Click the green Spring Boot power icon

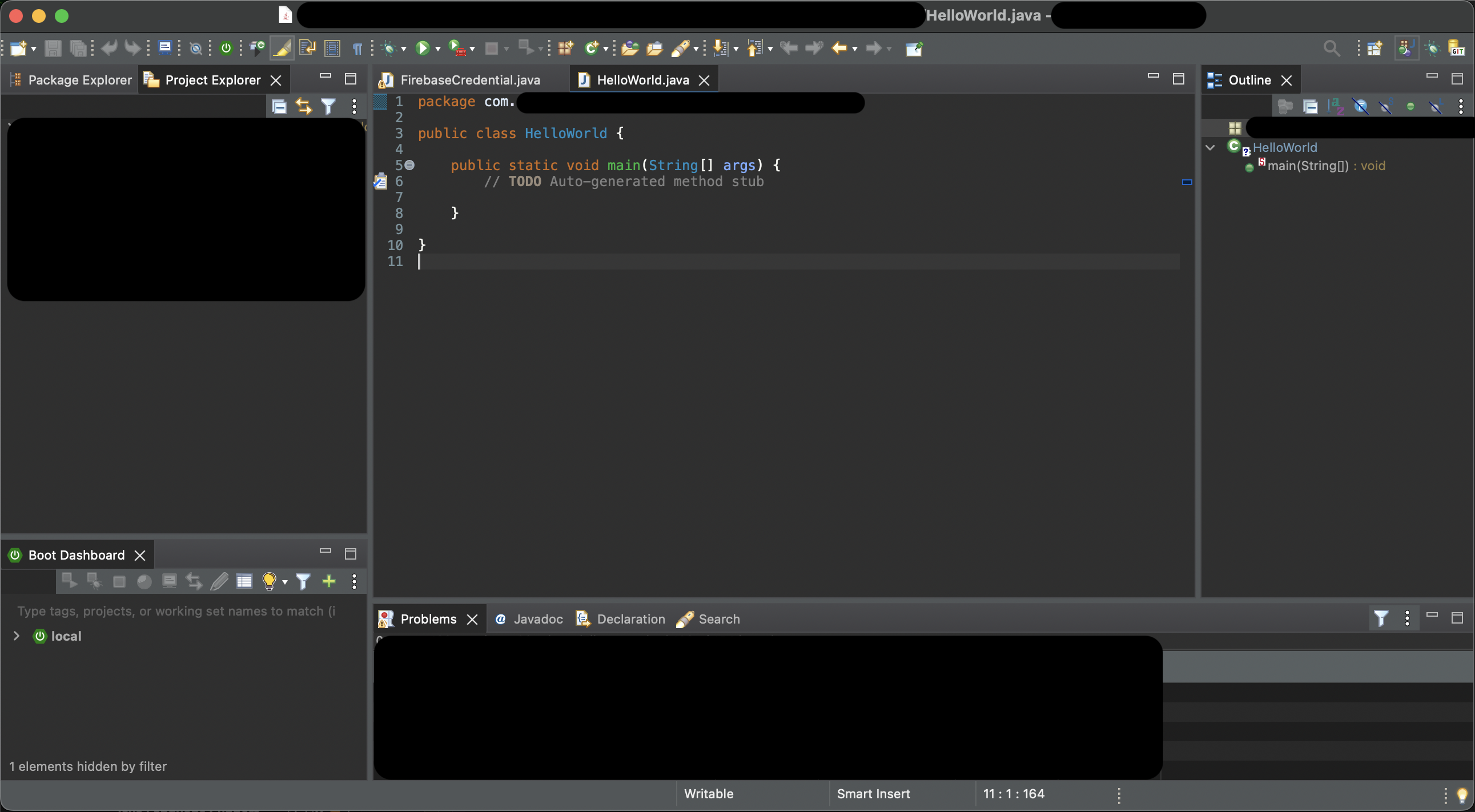[x=226, y=49]
